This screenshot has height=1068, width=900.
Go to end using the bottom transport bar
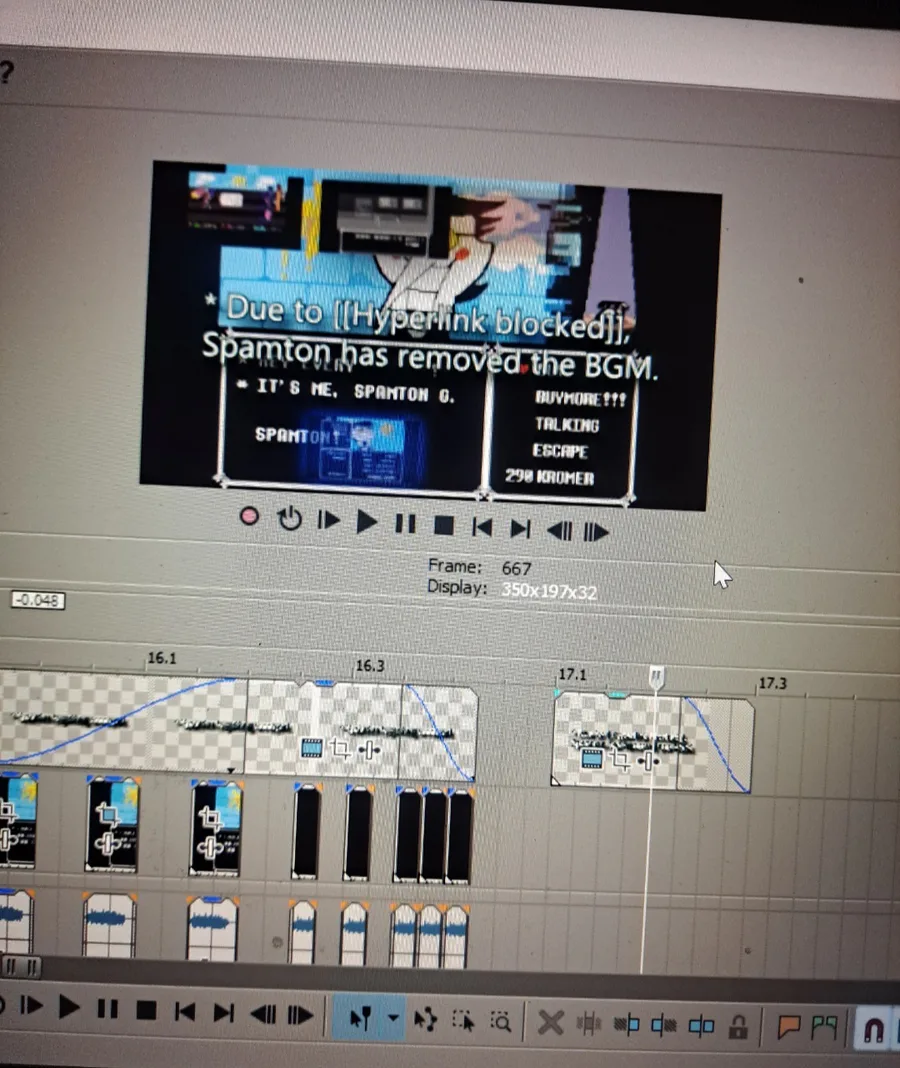(223, 1012)
